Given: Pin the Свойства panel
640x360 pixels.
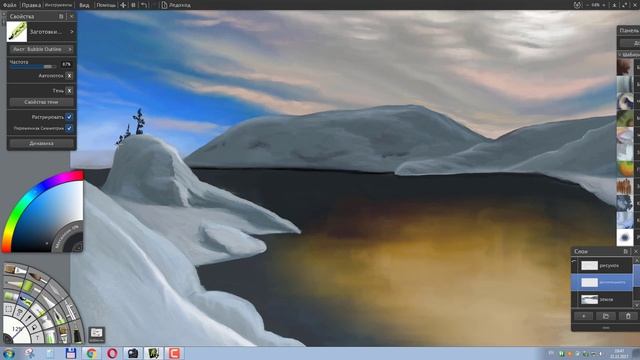Looking at the screenshot, I should coord(61,16).
